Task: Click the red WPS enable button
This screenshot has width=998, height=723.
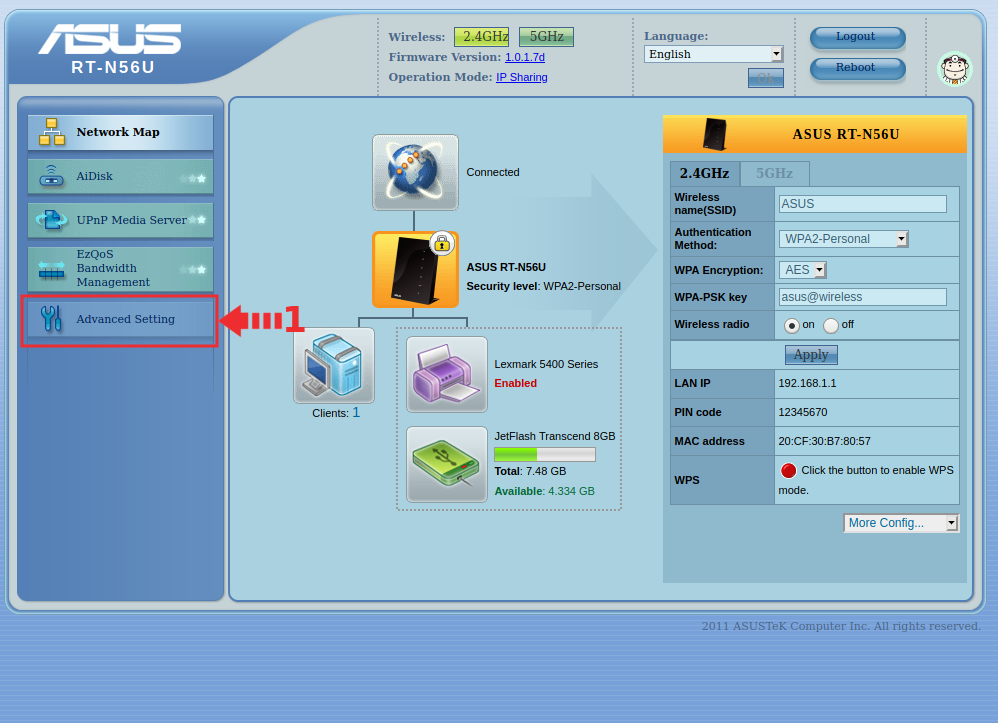Action: tap(788, 470)
